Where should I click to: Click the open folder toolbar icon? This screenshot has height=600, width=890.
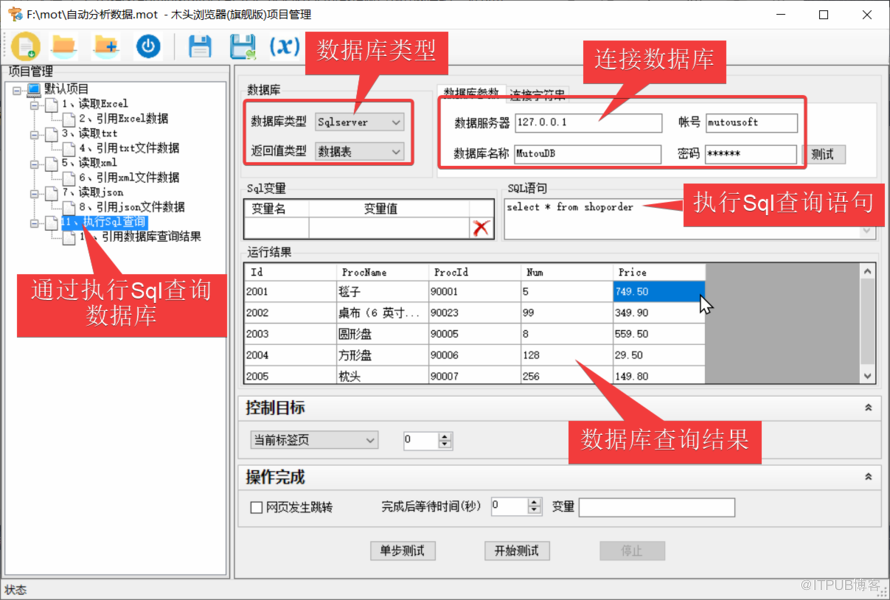click(65, 45)
